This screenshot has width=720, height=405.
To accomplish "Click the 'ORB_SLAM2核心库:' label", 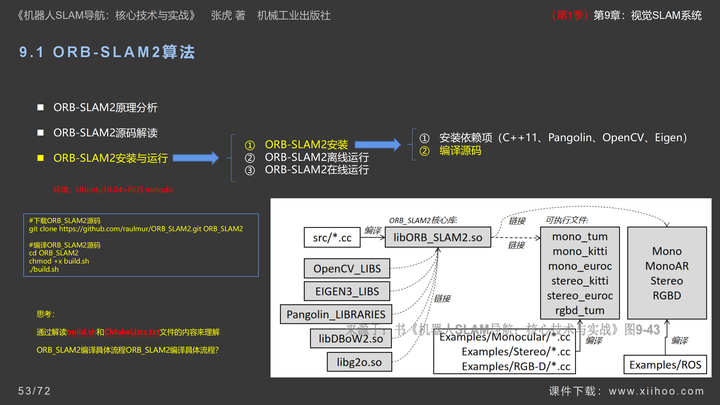I will 423,220.
